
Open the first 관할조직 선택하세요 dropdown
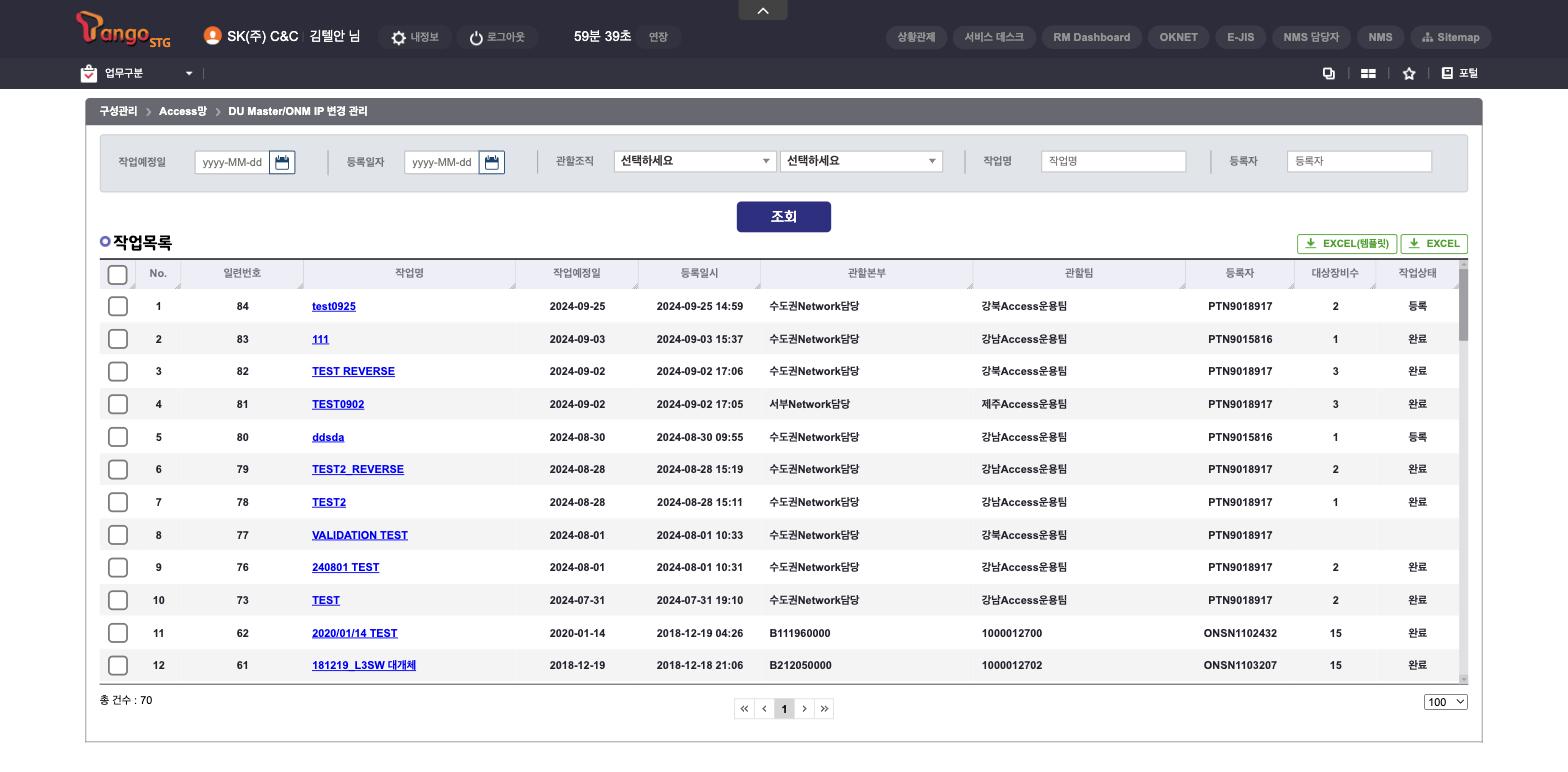click(695, 161)
